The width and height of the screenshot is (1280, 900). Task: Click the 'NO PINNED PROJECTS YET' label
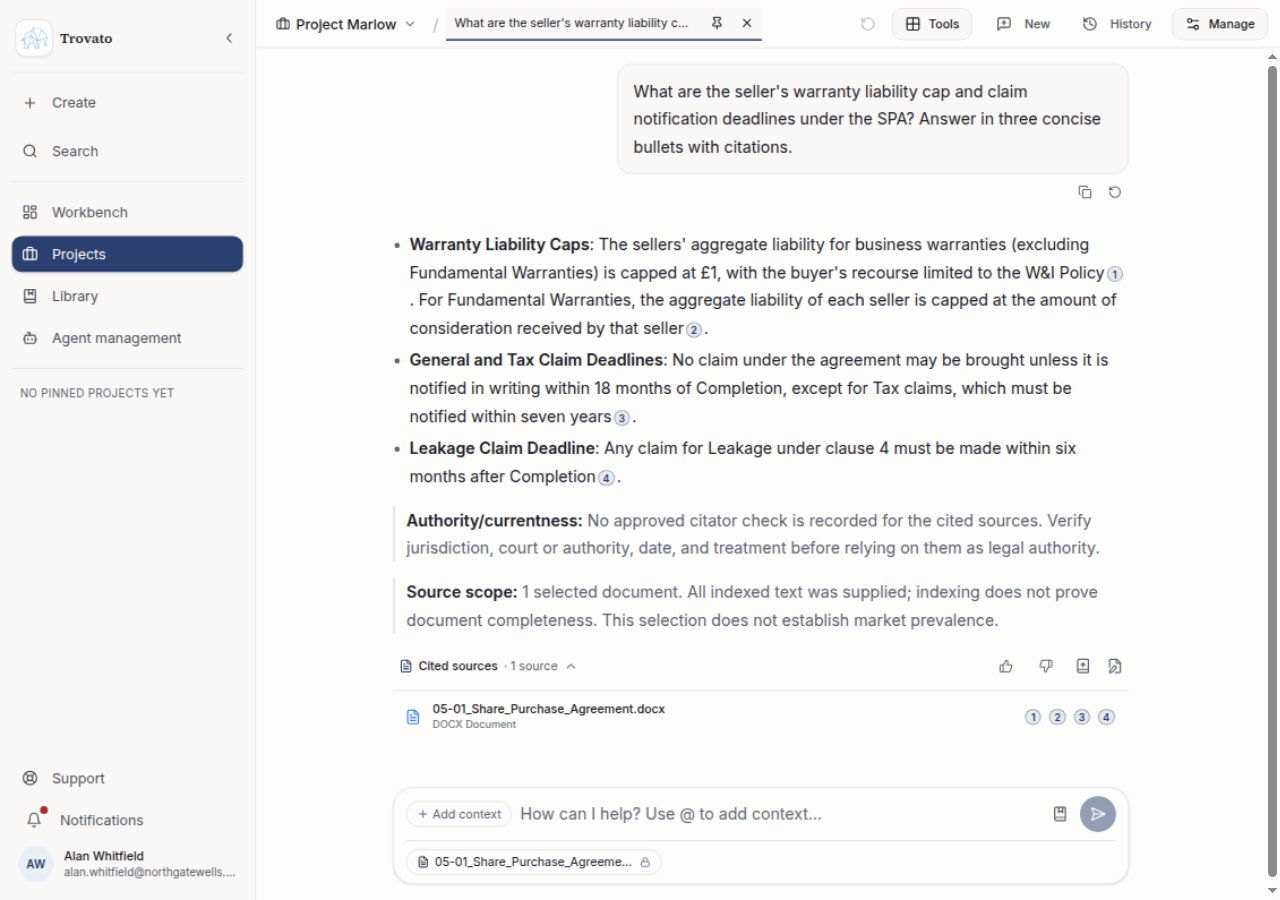coord(97,393)
